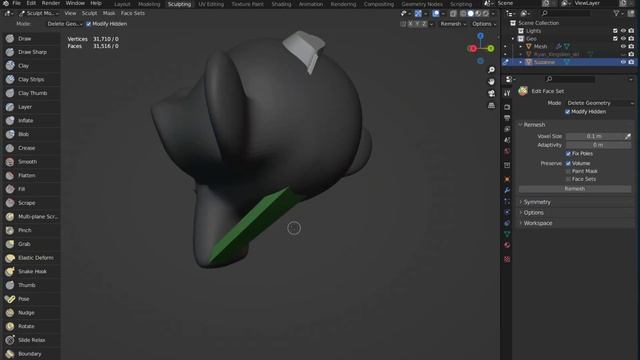Open the File menu
The image size is (640, 360).
(16, 3)
